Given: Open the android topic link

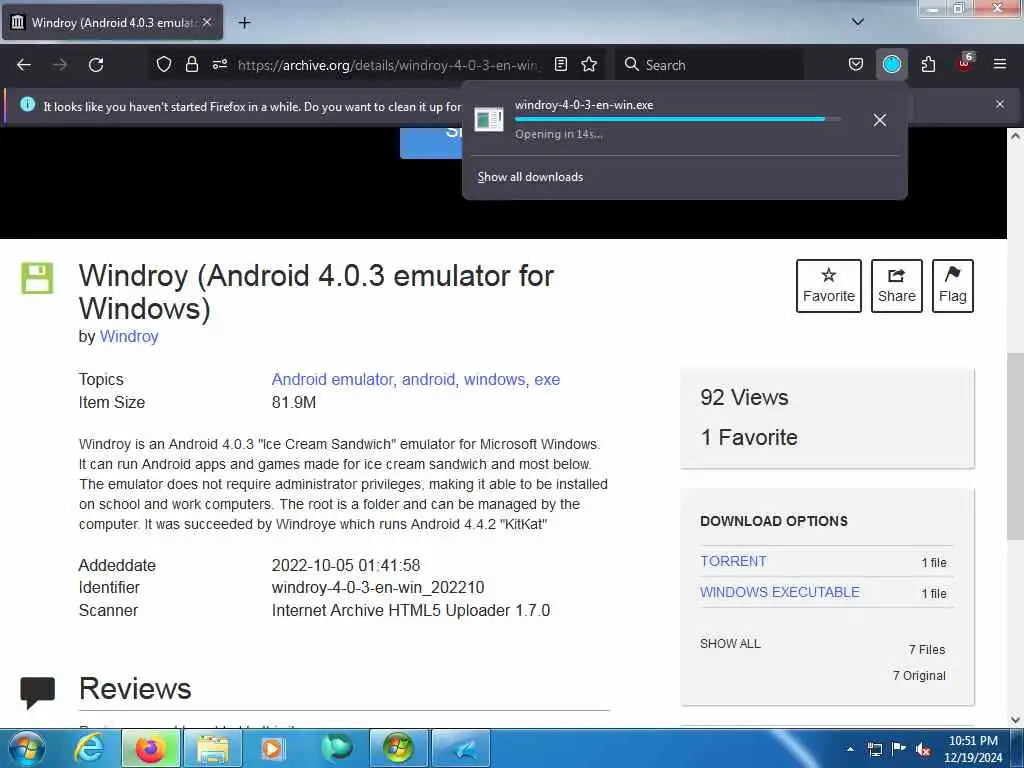Looking at the screenshot, I should click(x=428, y=379).
